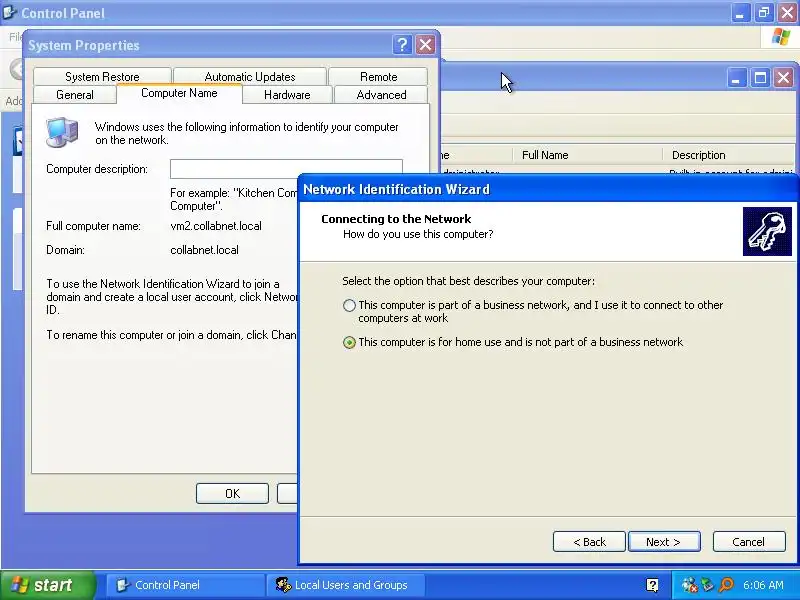Click the System Properties help question button
This screenshot has height=600, width=800.
402,45
